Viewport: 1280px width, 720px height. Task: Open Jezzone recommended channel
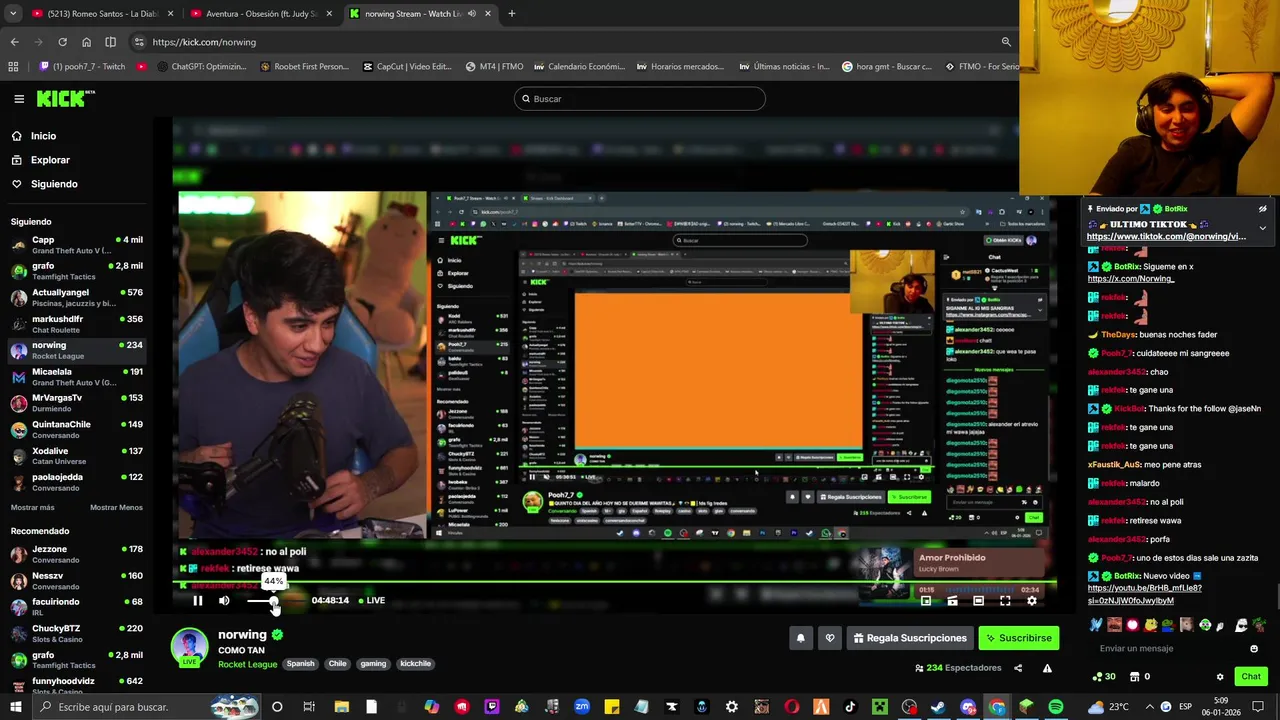(77, 554)
